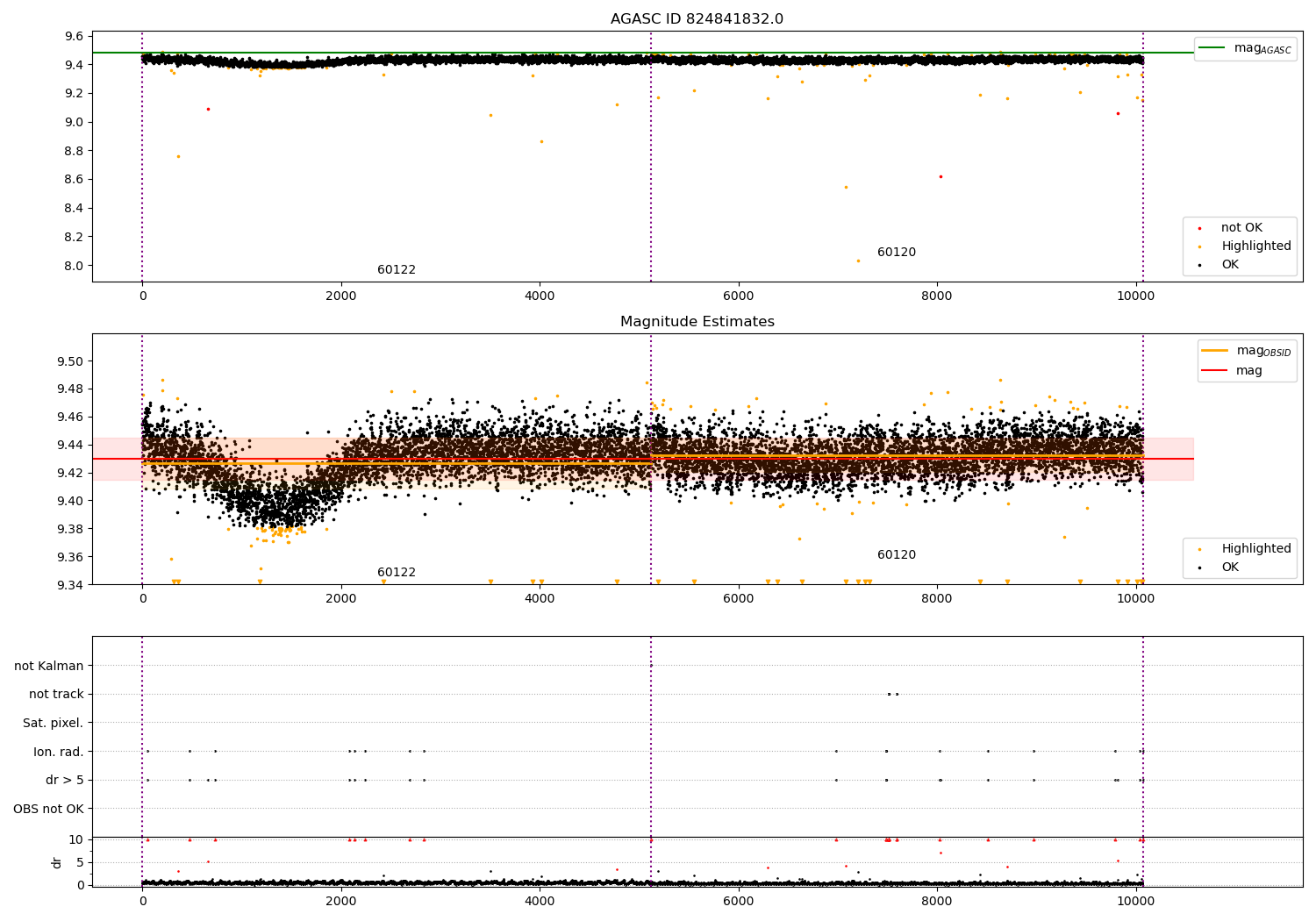Click the "8000" x-axis tick under the bottom plot
1316x921 pixels.
[x=937, y=902]
